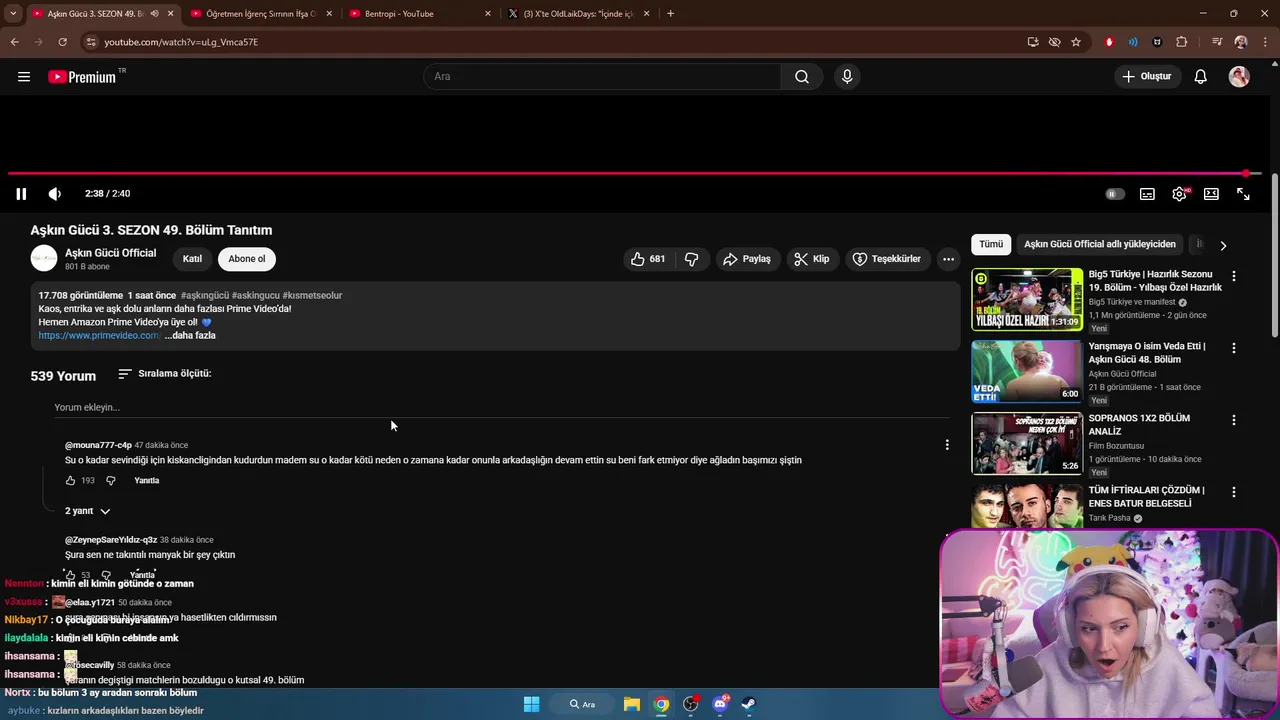Send thanks via Teşekkürler button
This screenshot has height=720, width=1280.
click(x=887, y=259)
